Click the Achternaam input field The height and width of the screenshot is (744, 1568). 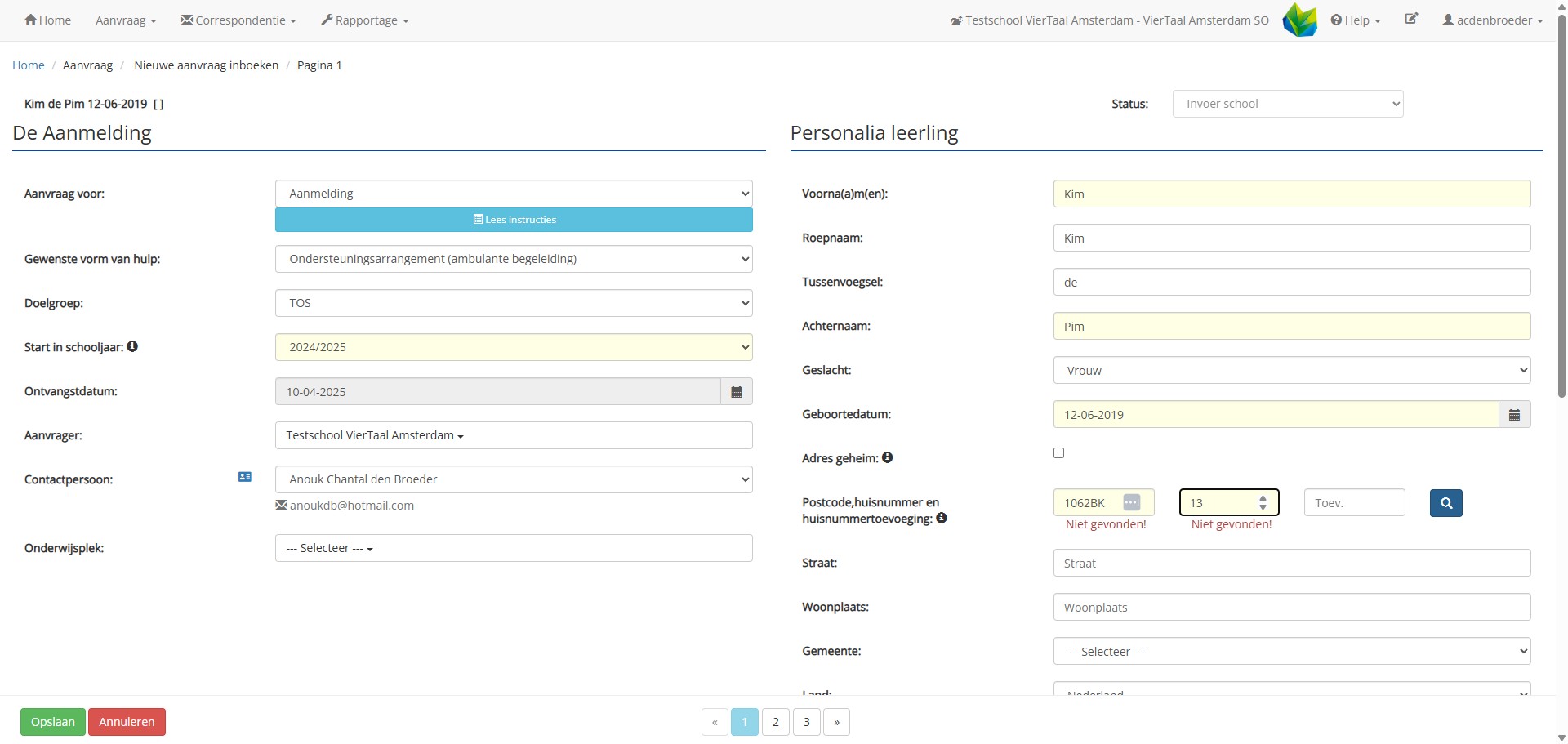coord(1292,326)
